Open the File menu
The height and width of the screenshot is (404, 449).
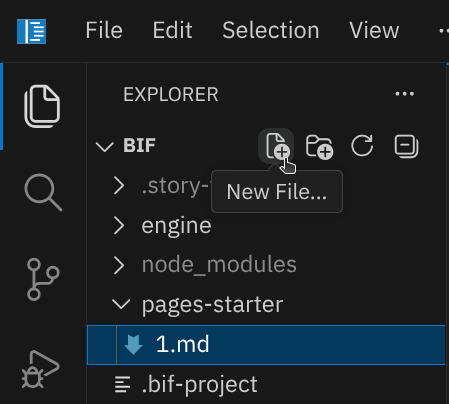pos(104,30)
